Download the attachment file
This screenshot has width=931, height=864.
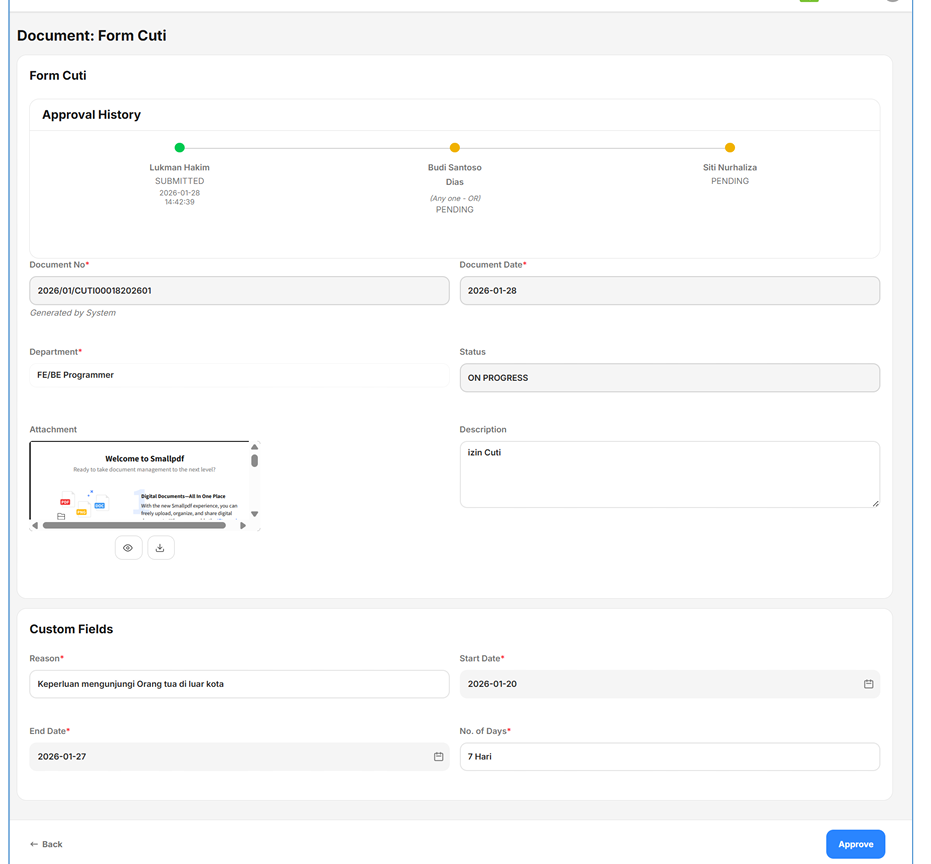point(160,548)
